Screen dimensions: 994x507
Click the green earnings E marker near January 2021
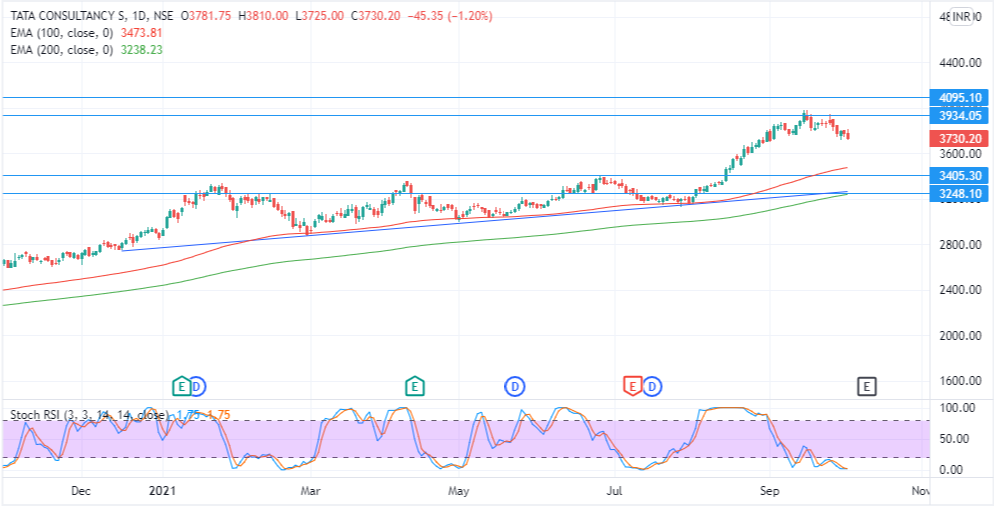point(181,385)
